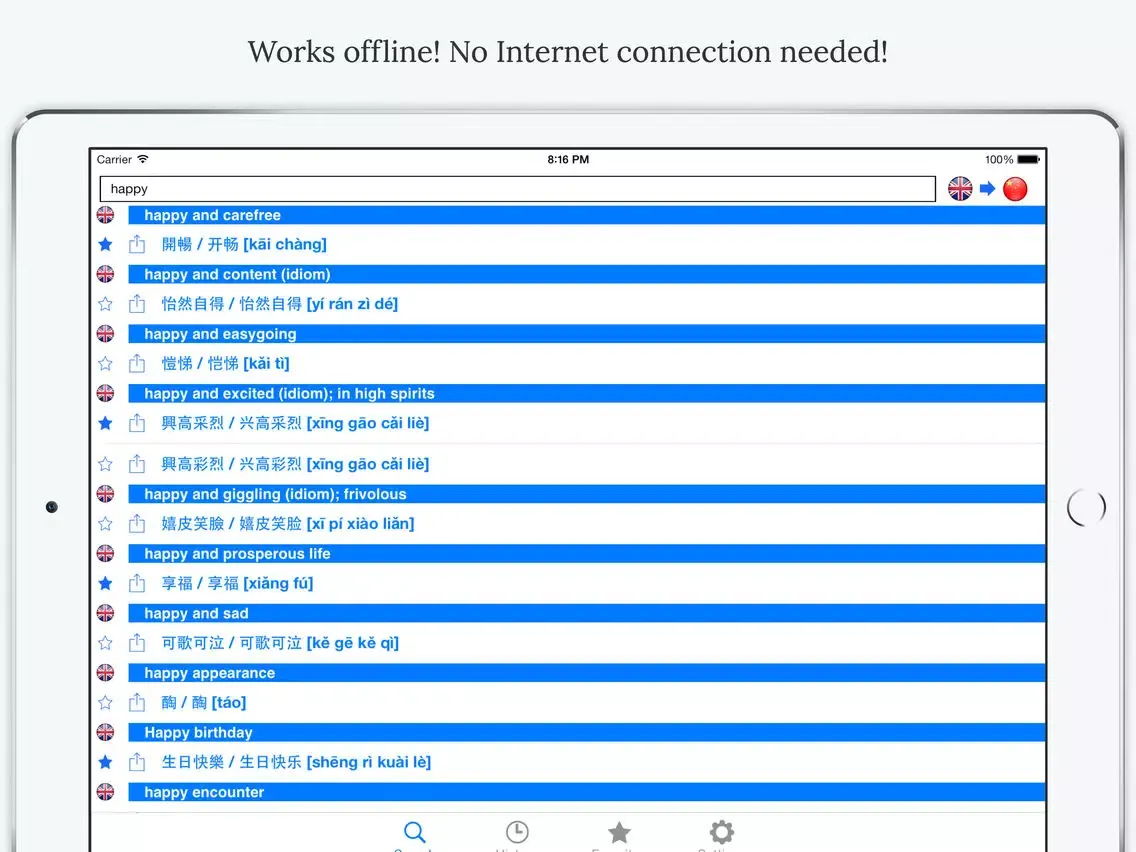Share the 嬉皮笑臉 entry
The image size is (1136, 852).
click(137, 523)
